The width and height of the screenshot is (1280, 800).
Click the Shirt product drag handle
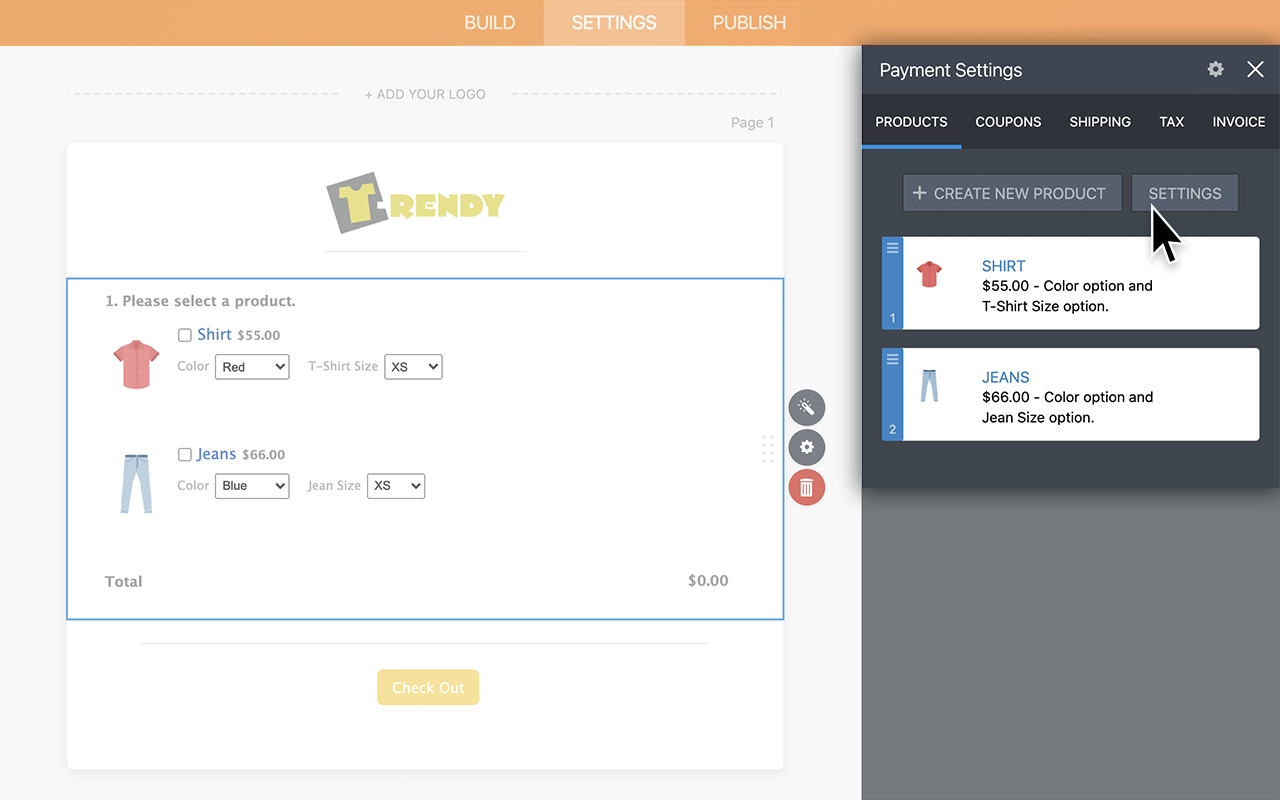click(893, 248)
